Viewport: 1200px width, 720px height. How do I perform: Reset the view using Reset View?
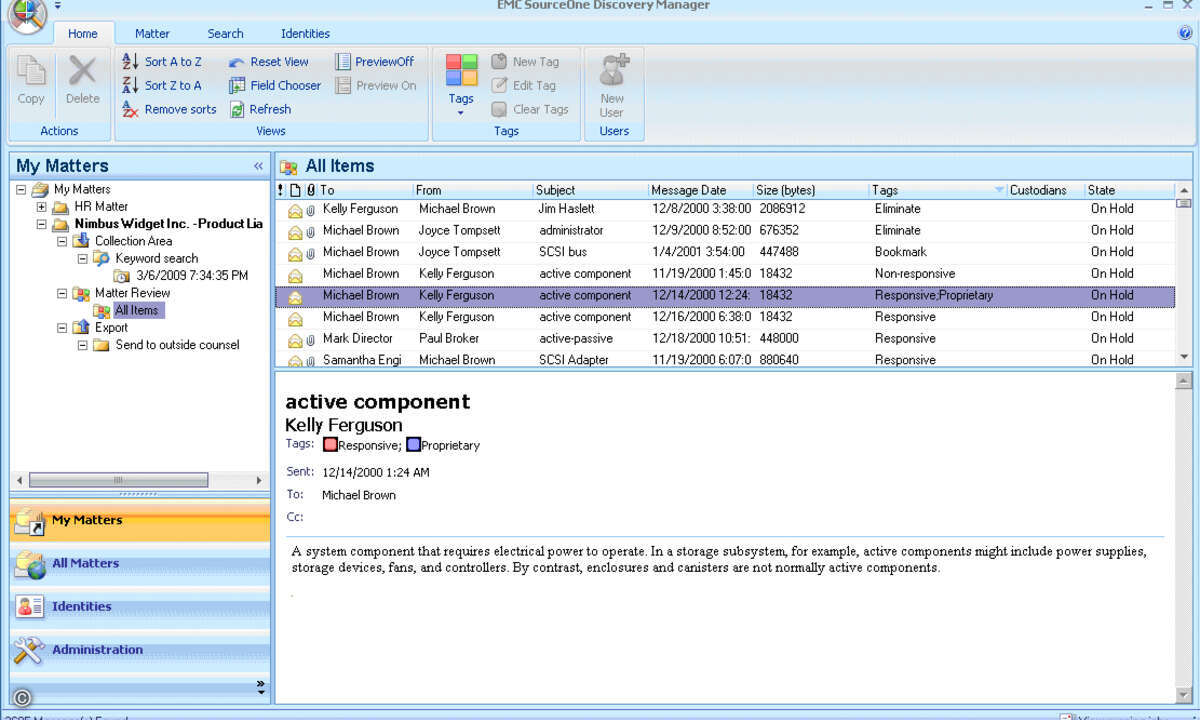pyautogui.click(x=268, y=61)
